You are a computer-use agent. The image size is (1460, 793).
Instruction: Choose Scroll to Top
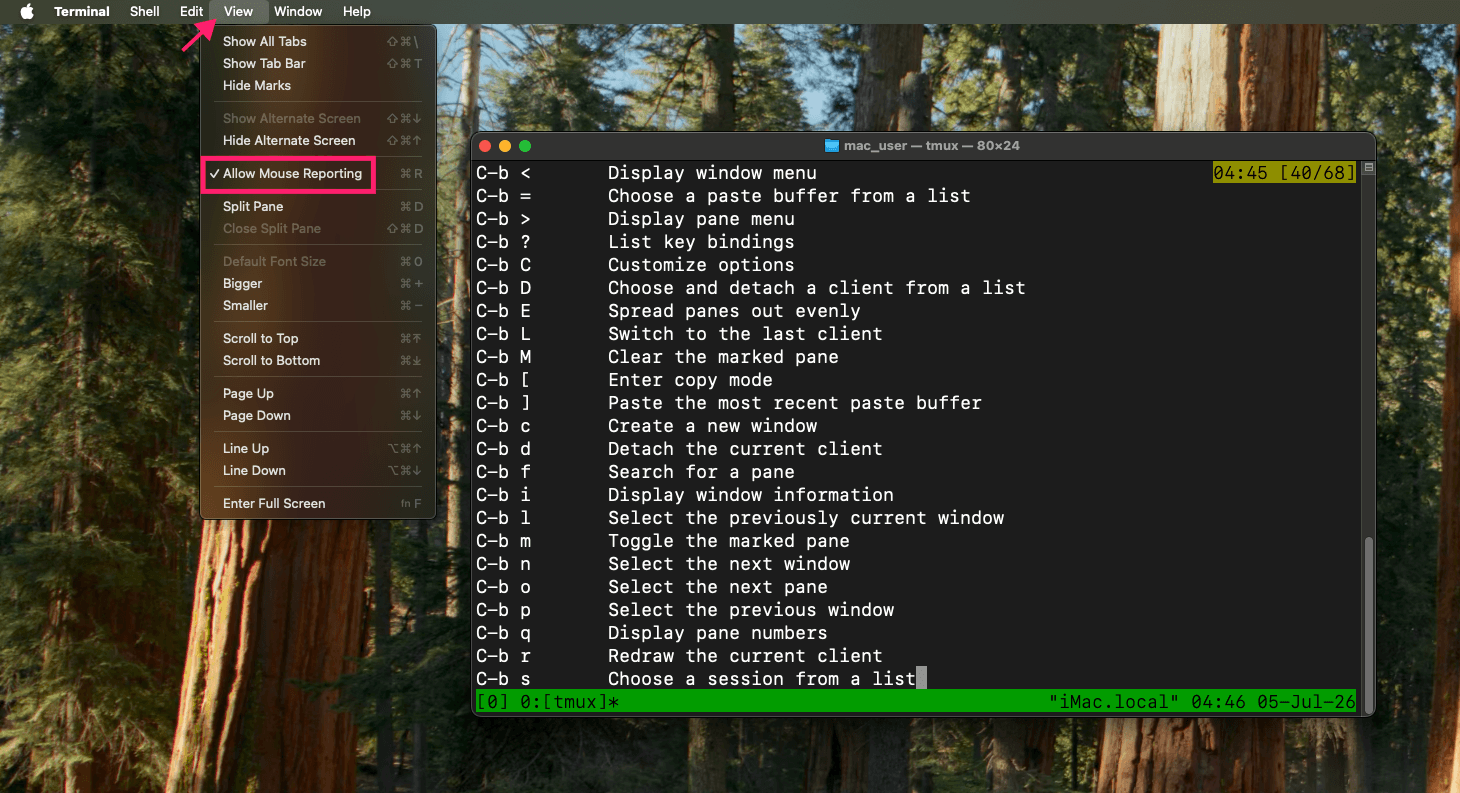coord(318,339)
